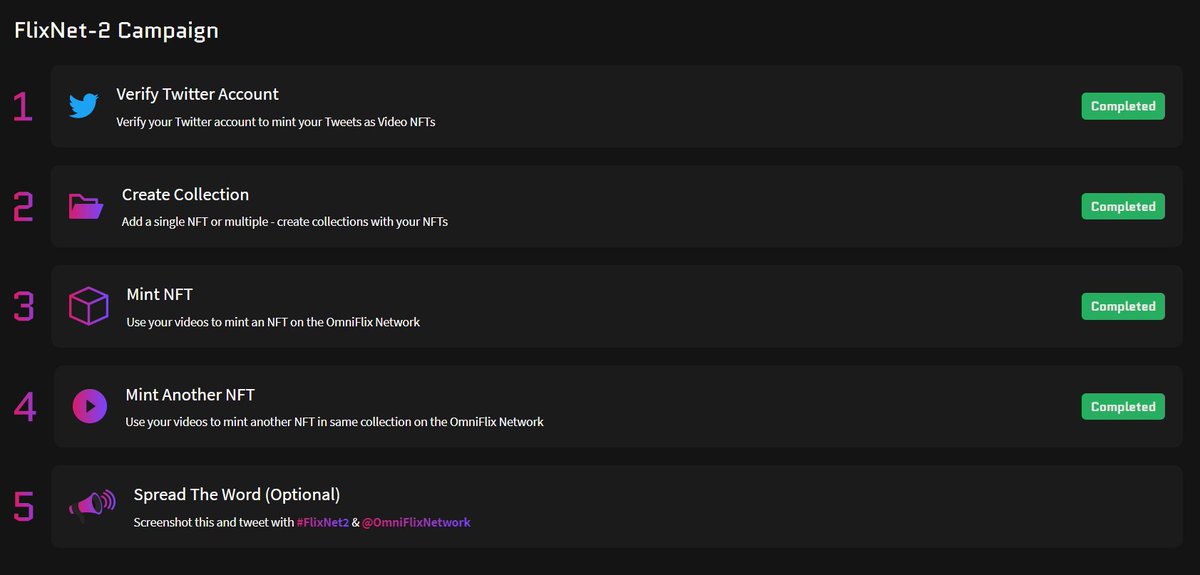Select the Mint Another NFT title

point(190,394)
